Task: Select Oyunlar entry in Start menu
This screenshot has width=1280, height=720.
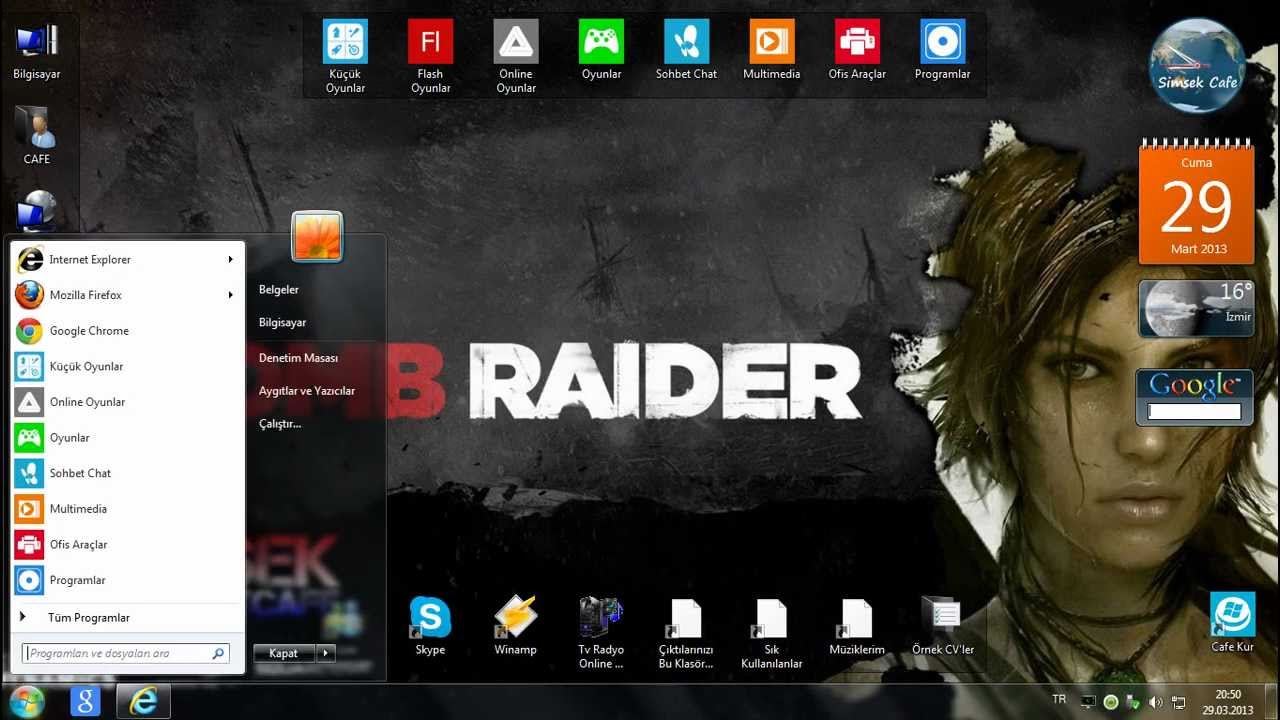Action: pyautogui.click(x=127, y=438)
